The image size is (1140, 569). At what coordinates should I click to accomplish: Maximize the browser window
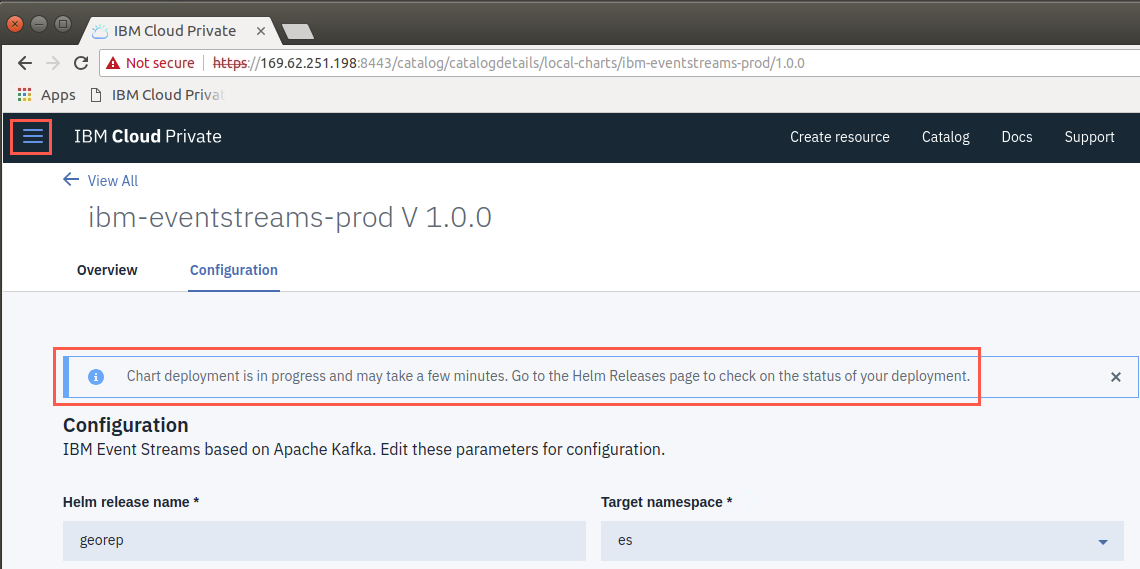click(63, 24)
